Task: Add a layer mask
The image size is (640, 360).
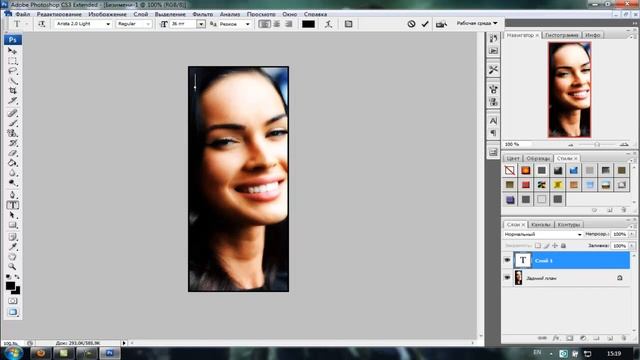Action: (570, 338)
